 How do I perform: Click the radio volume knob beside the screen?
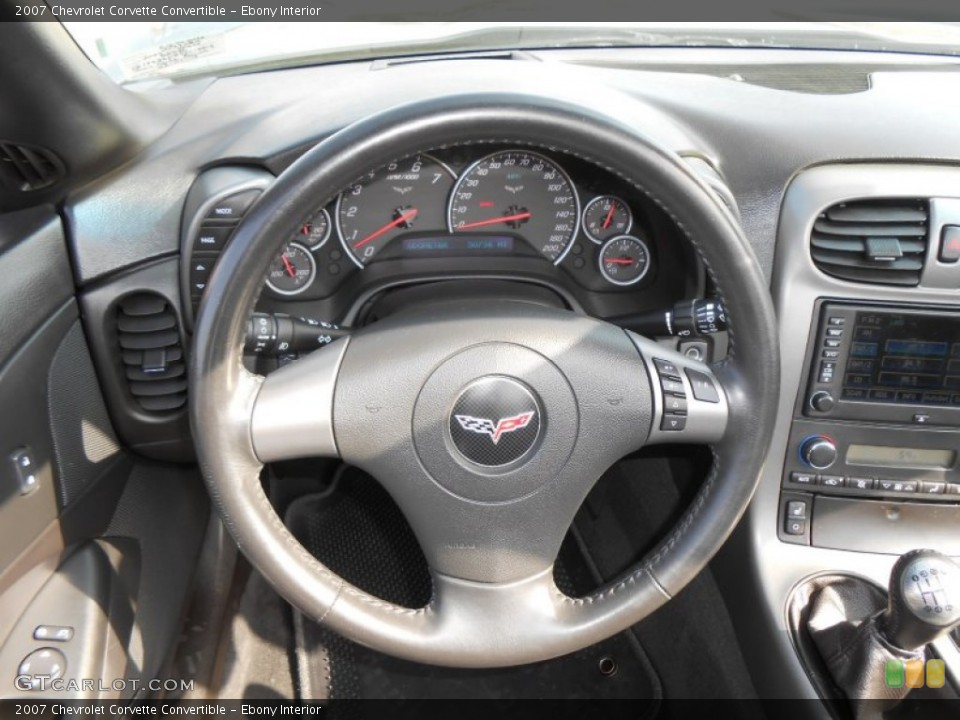click(821, 402)
